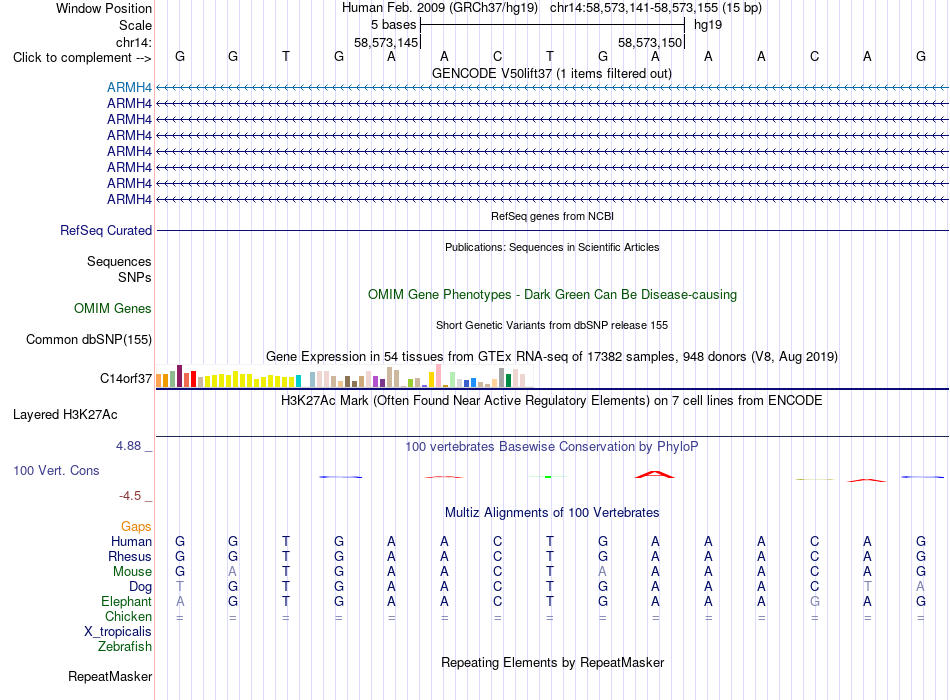This screenshot has height=700, width=950.
Task: Click the RepeatMasker track label
Action: coord(110,676)
